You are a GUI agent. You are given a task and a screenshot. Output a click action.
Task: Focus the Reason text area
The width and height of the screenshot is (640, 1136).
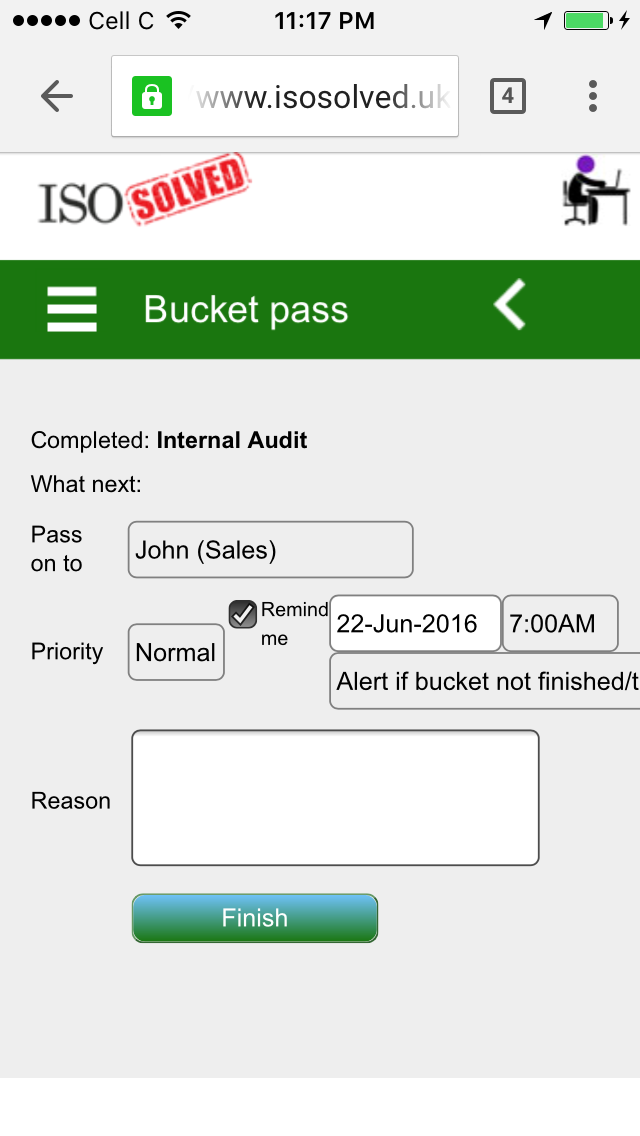click(x=335, y=798)
